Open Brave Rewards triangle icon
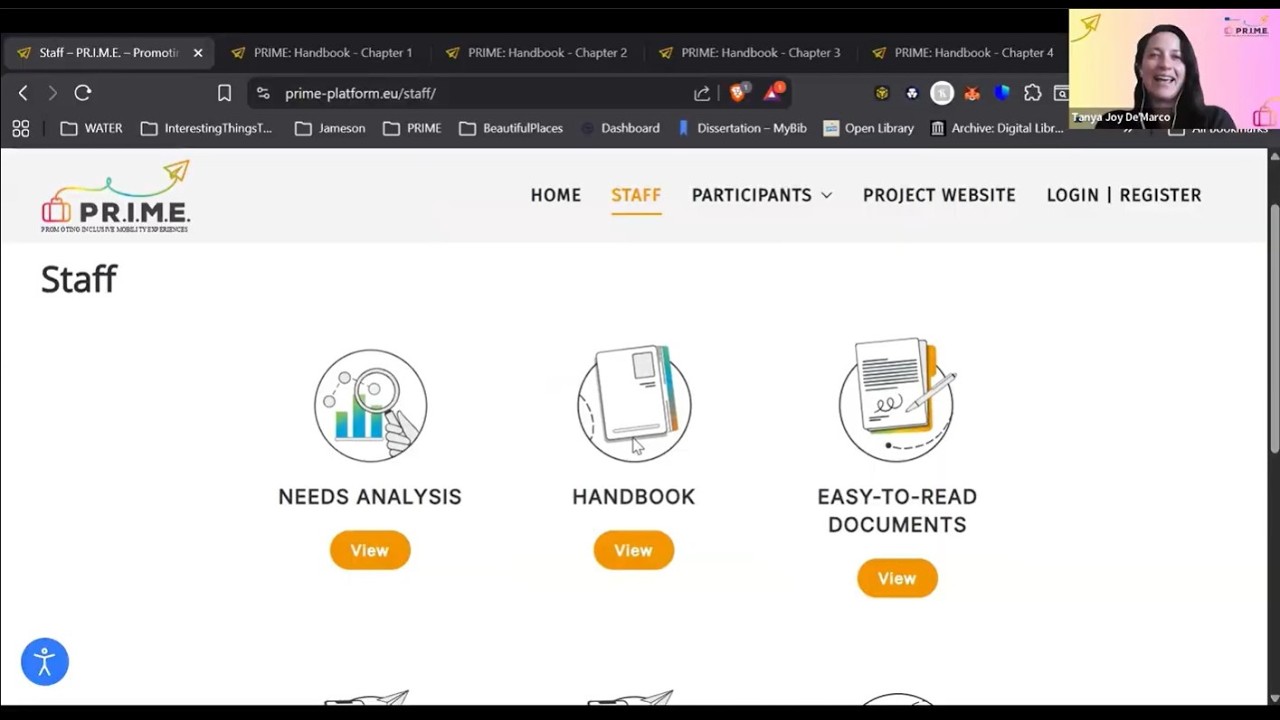 pos(773,92)
